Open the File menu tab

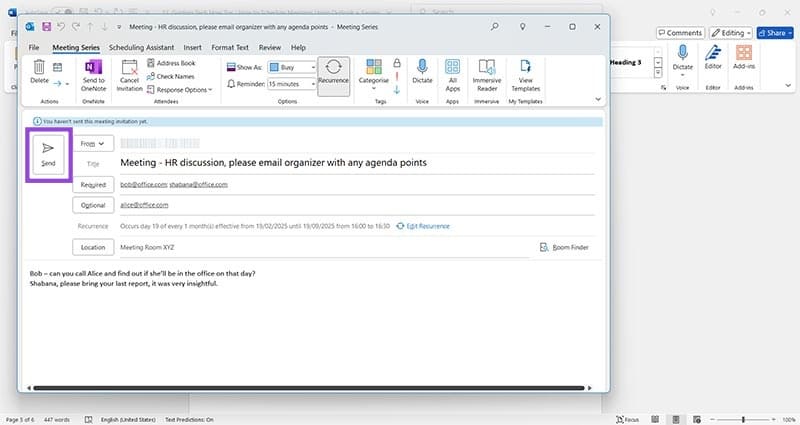coord(34,47)
